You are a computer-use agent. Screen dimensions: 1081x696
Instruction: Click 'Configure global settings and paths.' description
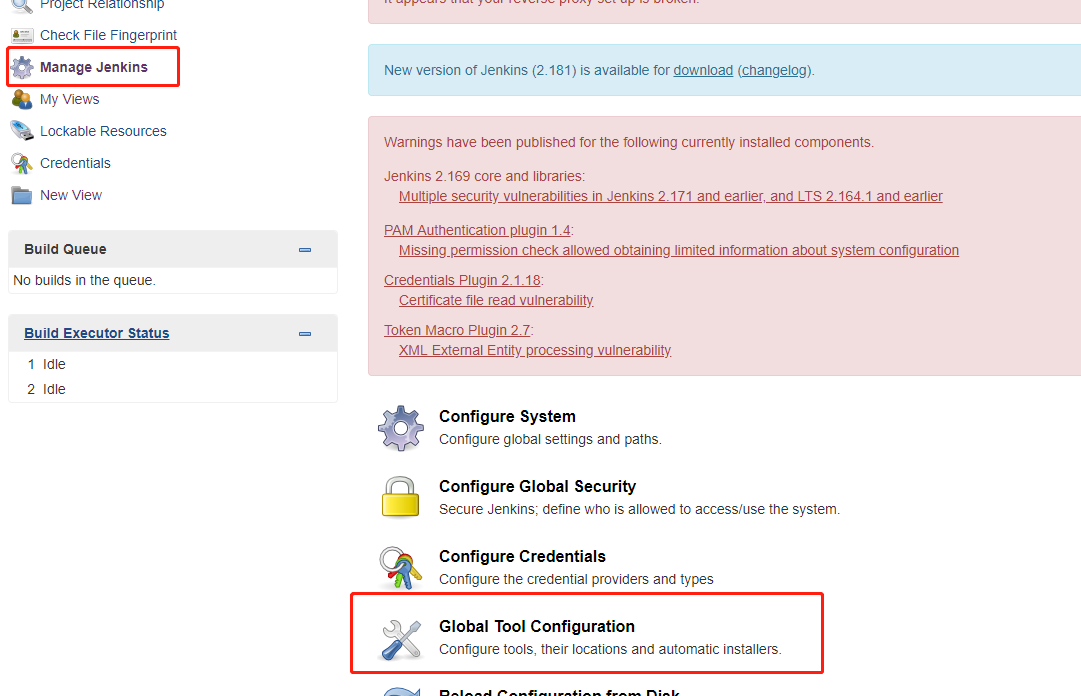pyautogui.click(x=550, y=440)
